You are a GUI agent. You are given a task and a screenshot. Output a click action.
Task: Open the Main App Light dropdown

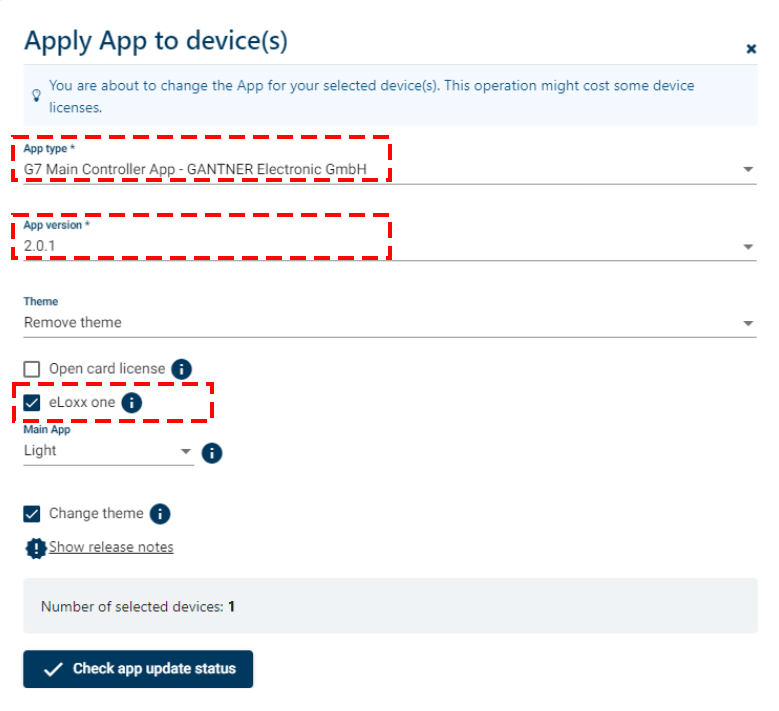tap(108, 451)
